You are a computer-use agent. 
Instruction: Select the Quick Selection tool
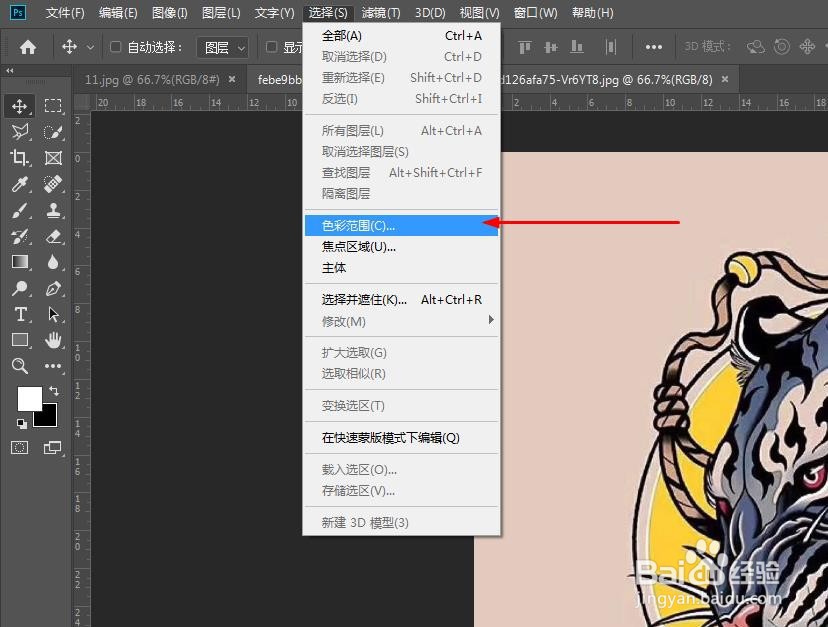point(53,132)
